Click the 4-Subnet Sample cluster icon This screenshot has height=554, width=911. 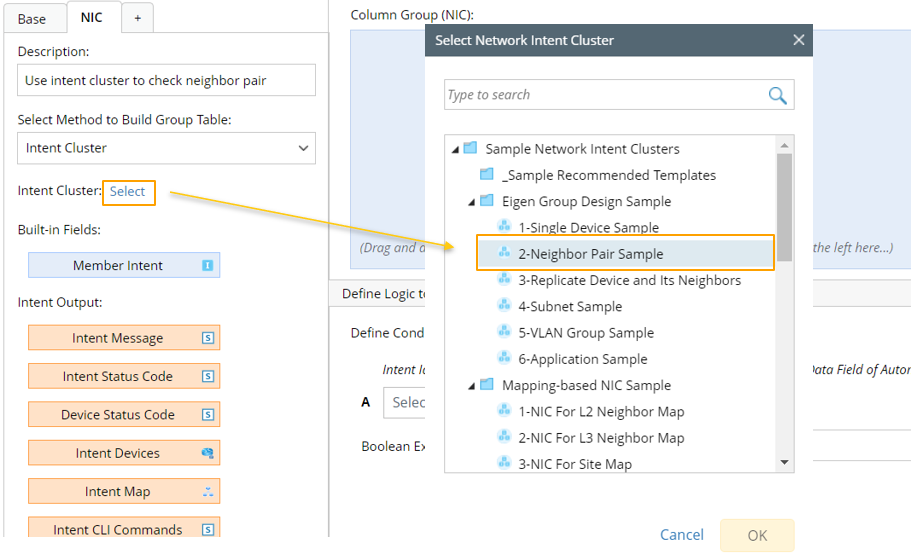coord(504,306)
